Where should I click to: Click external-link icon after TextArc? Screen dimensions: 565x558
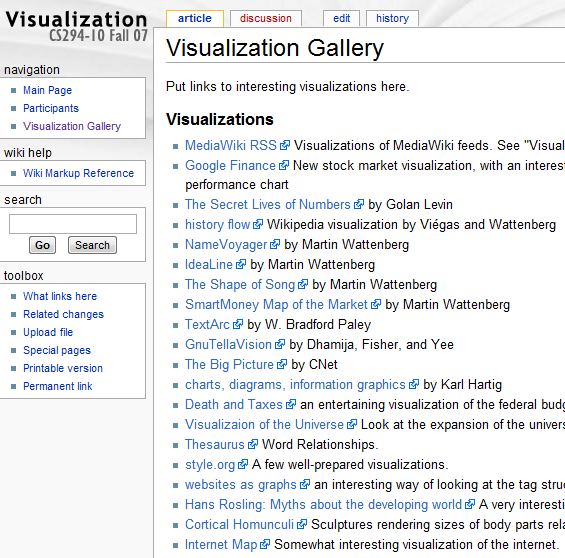pyautogui.click(x=238, y=324)
